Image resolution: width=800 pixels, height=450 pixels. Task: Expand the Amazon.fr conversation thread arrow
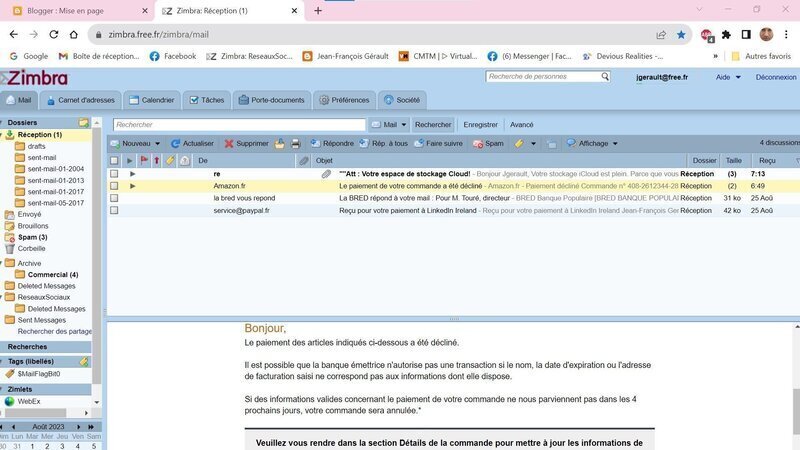132,186
